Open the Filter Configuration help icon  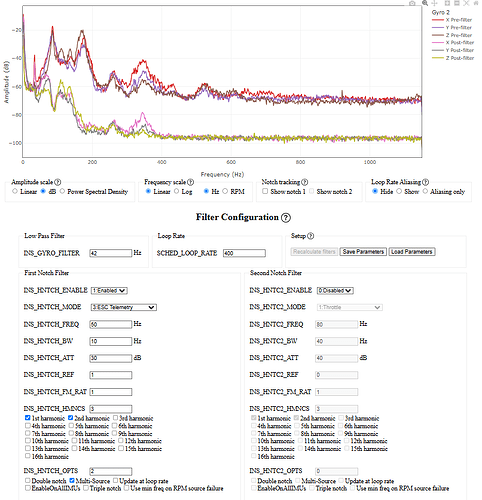[286, 218]
